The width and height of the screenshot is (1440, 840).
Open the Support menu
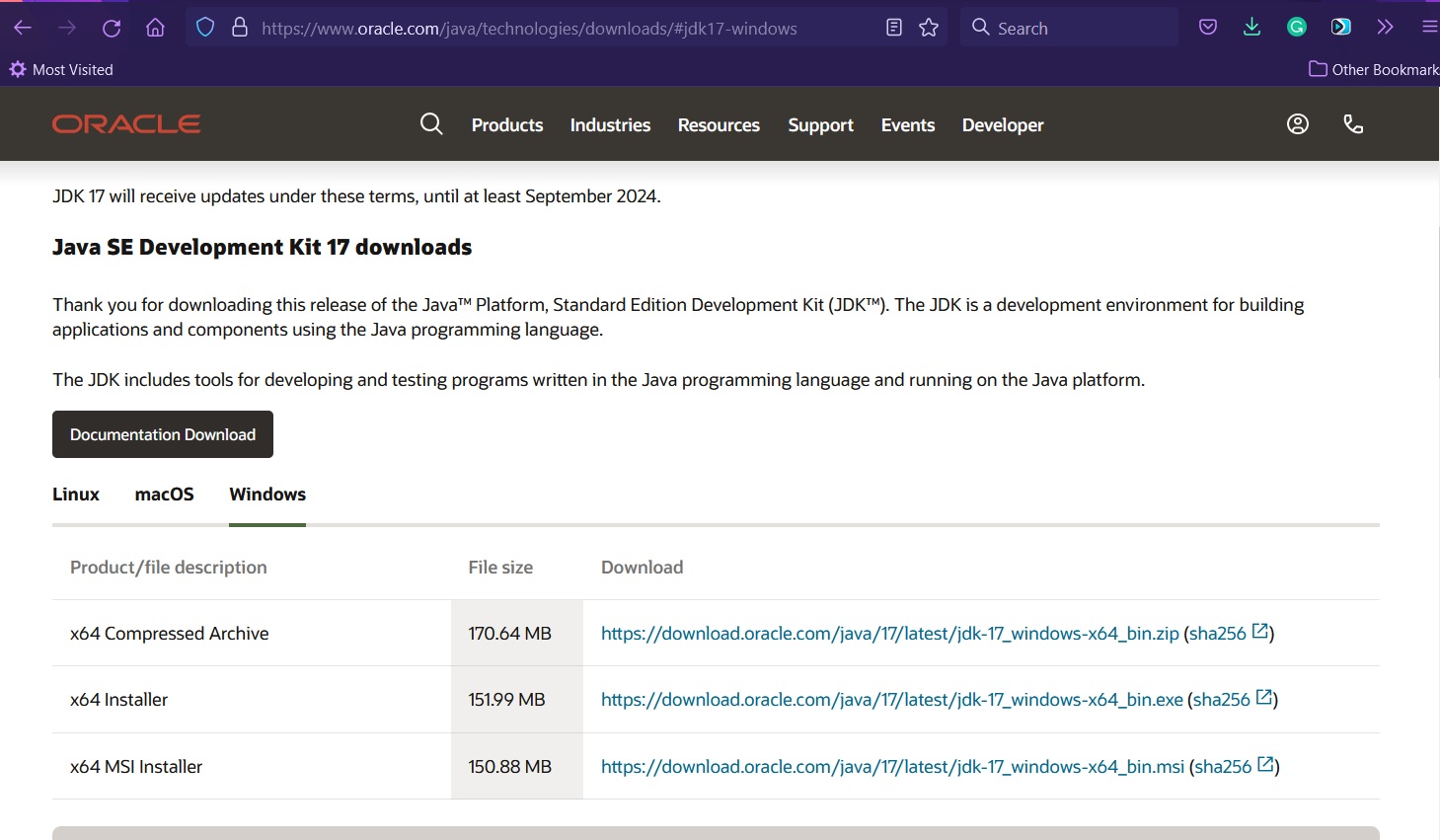pos(820,125)
